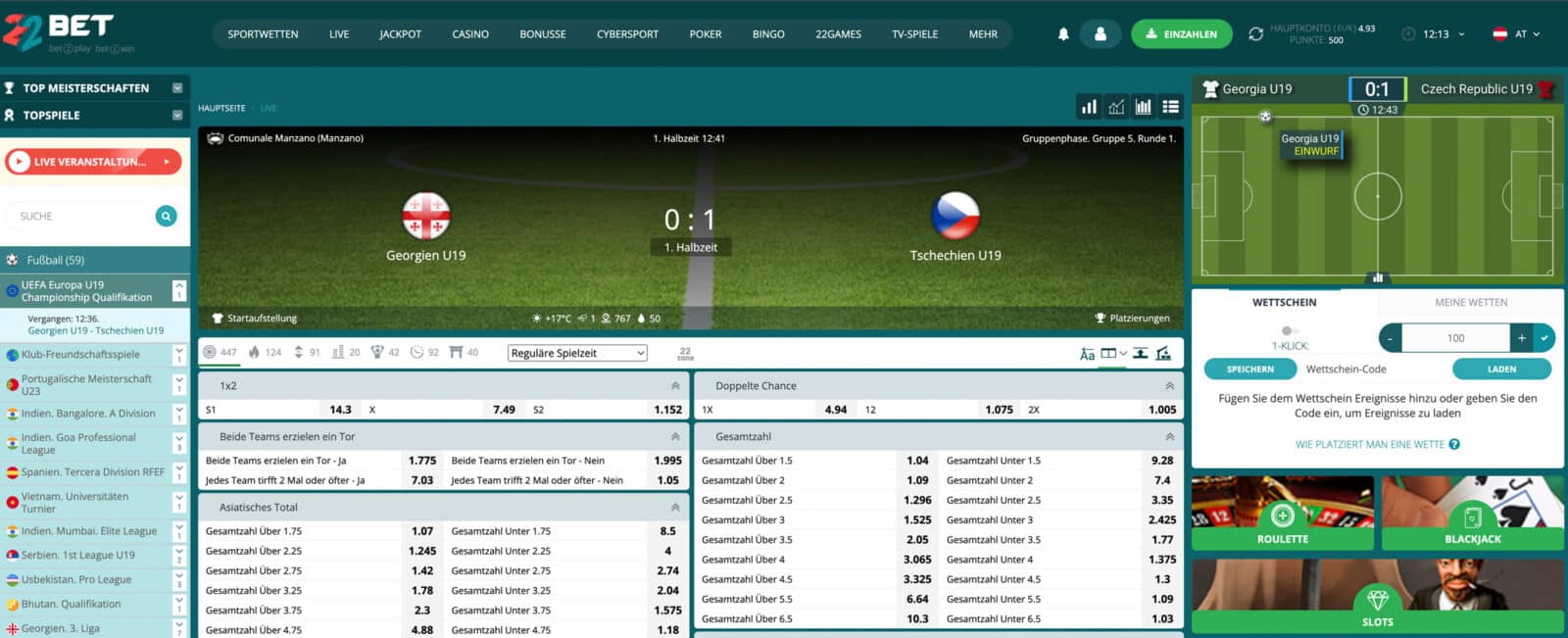Select the Wettschein tab
The image size is (1568, 638).
(1285, 302)
